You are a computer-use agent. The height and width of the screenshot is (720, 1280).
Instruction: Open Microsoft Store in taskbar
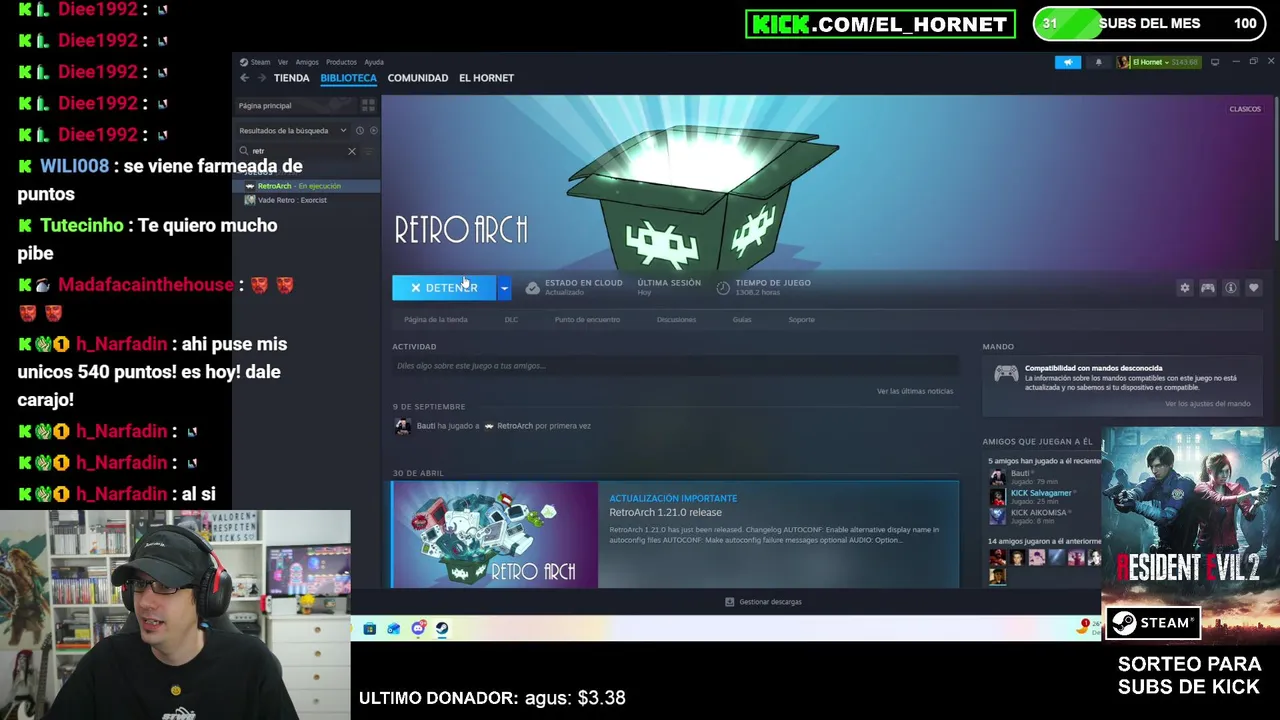coord(369,629)
